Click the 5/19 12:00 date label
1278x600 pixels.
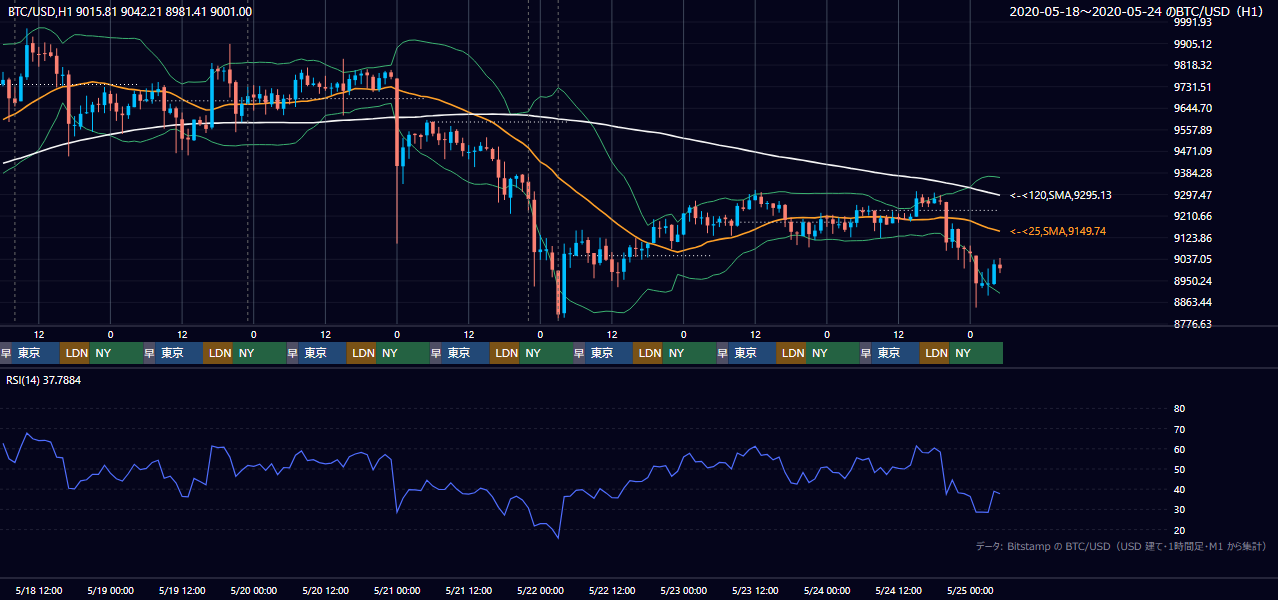click(182, 591)
